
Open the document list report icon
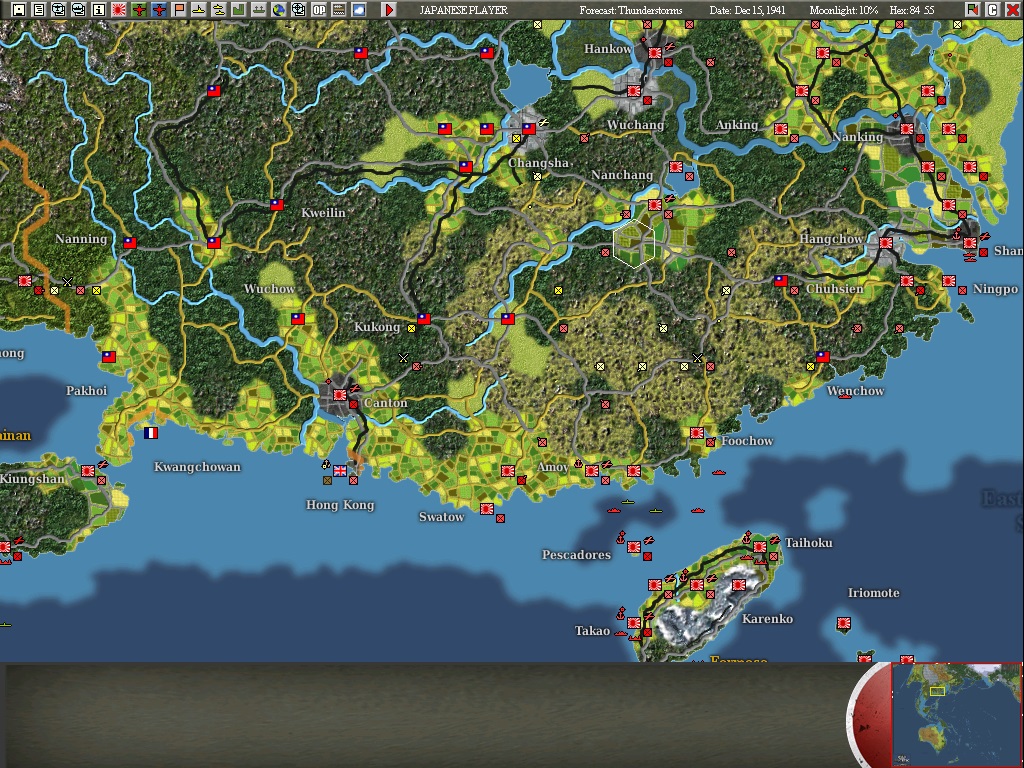point(39,10)
